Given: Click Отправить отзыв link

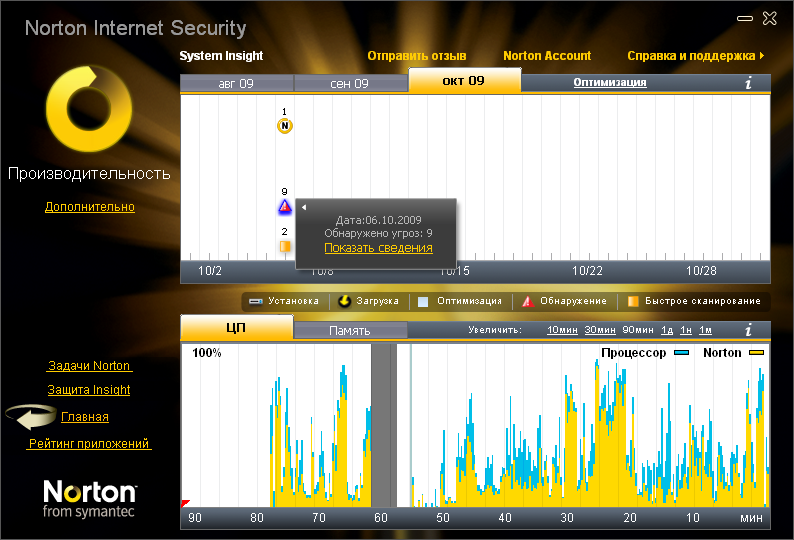Looking at the screenshot, I should click(x=417, y=56).
